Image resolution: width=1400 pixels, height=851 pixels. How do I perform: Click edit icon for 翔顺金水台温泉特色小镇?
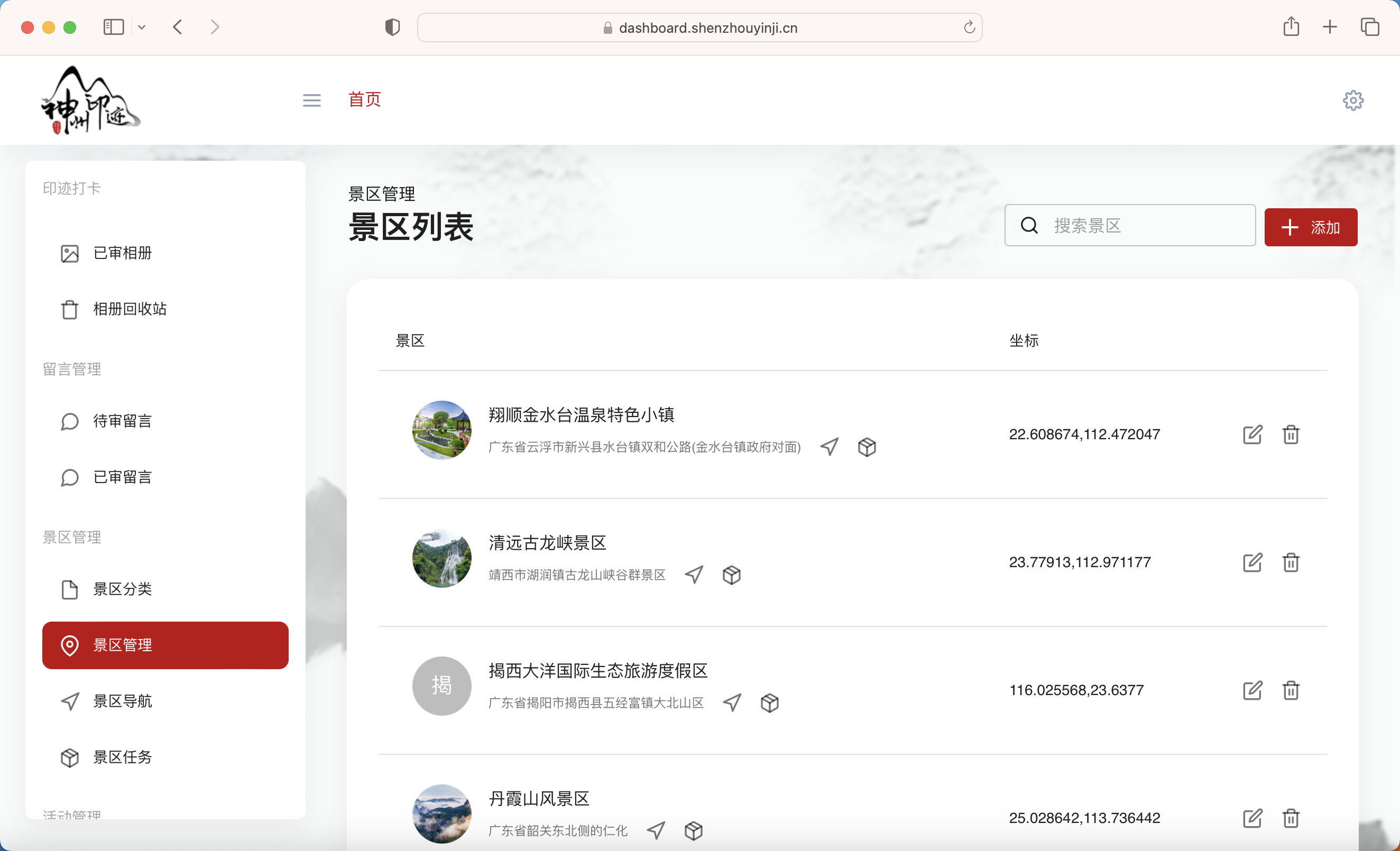pos(1252,434)
